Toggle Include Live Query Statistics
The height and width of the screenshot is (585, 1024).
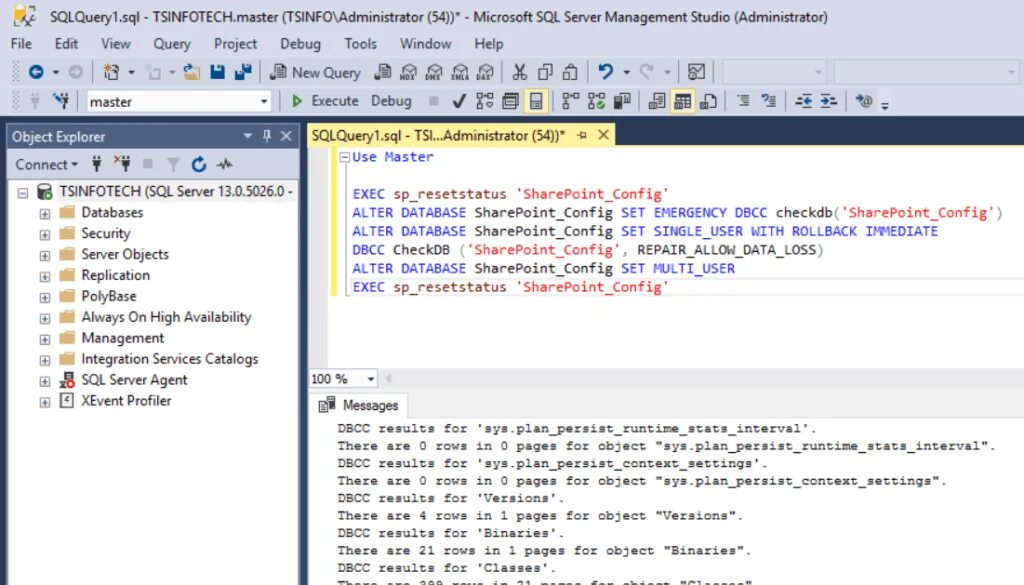coord(596,101)
